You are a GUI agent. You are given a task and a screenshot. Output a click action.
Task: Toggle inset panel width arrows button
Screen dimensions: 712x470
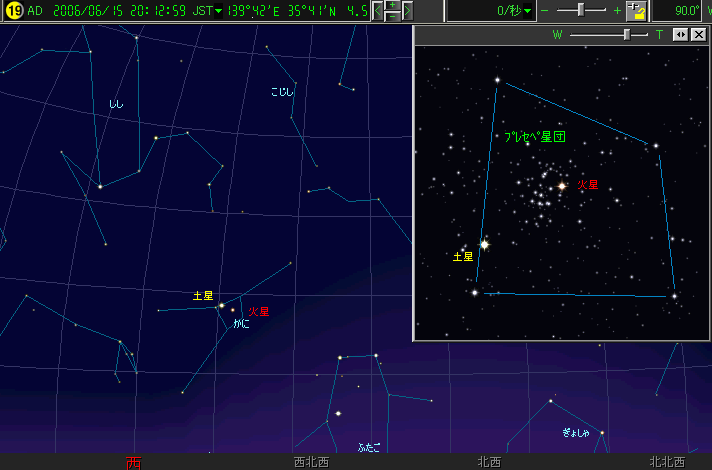(x=680, y=35)
